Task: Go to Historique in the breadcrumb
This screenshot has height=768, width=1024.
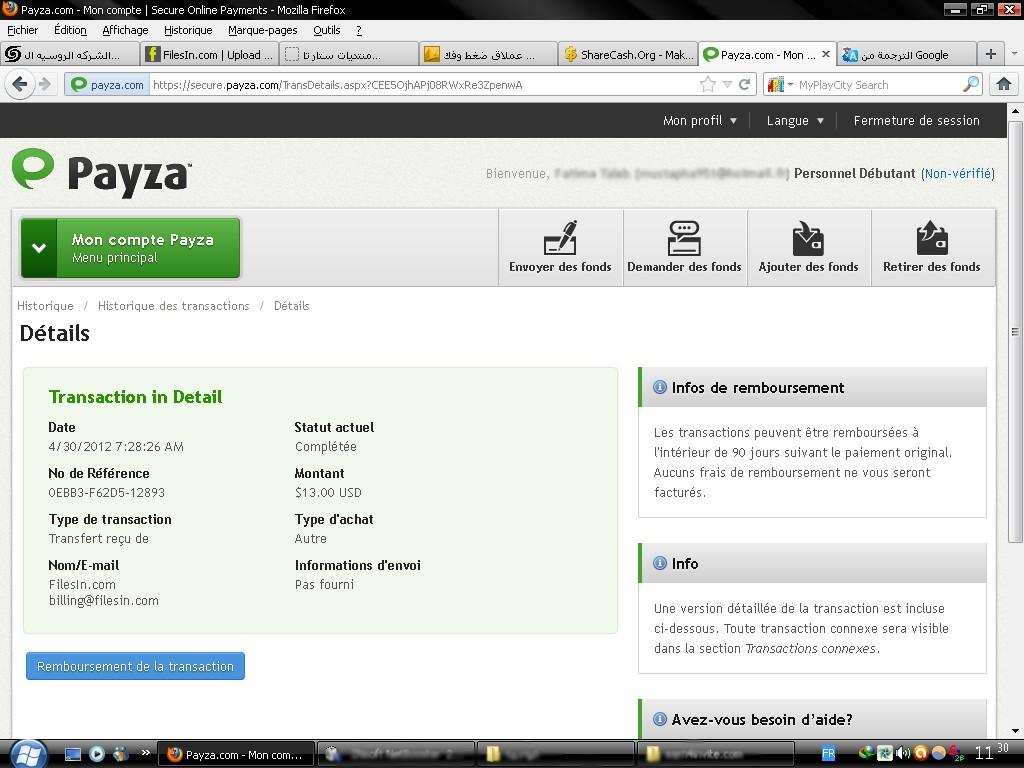Action: (45, 306)
